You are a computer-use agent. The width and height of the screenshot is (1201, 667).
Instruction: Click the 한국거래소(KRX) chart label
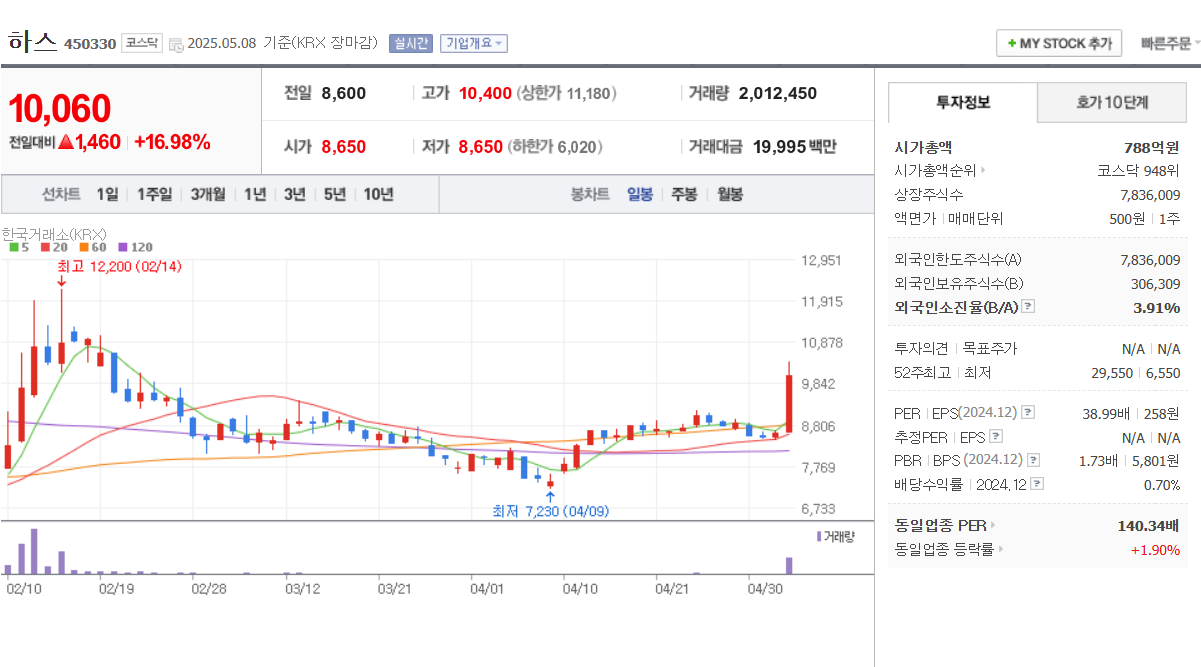click(54, 234)
